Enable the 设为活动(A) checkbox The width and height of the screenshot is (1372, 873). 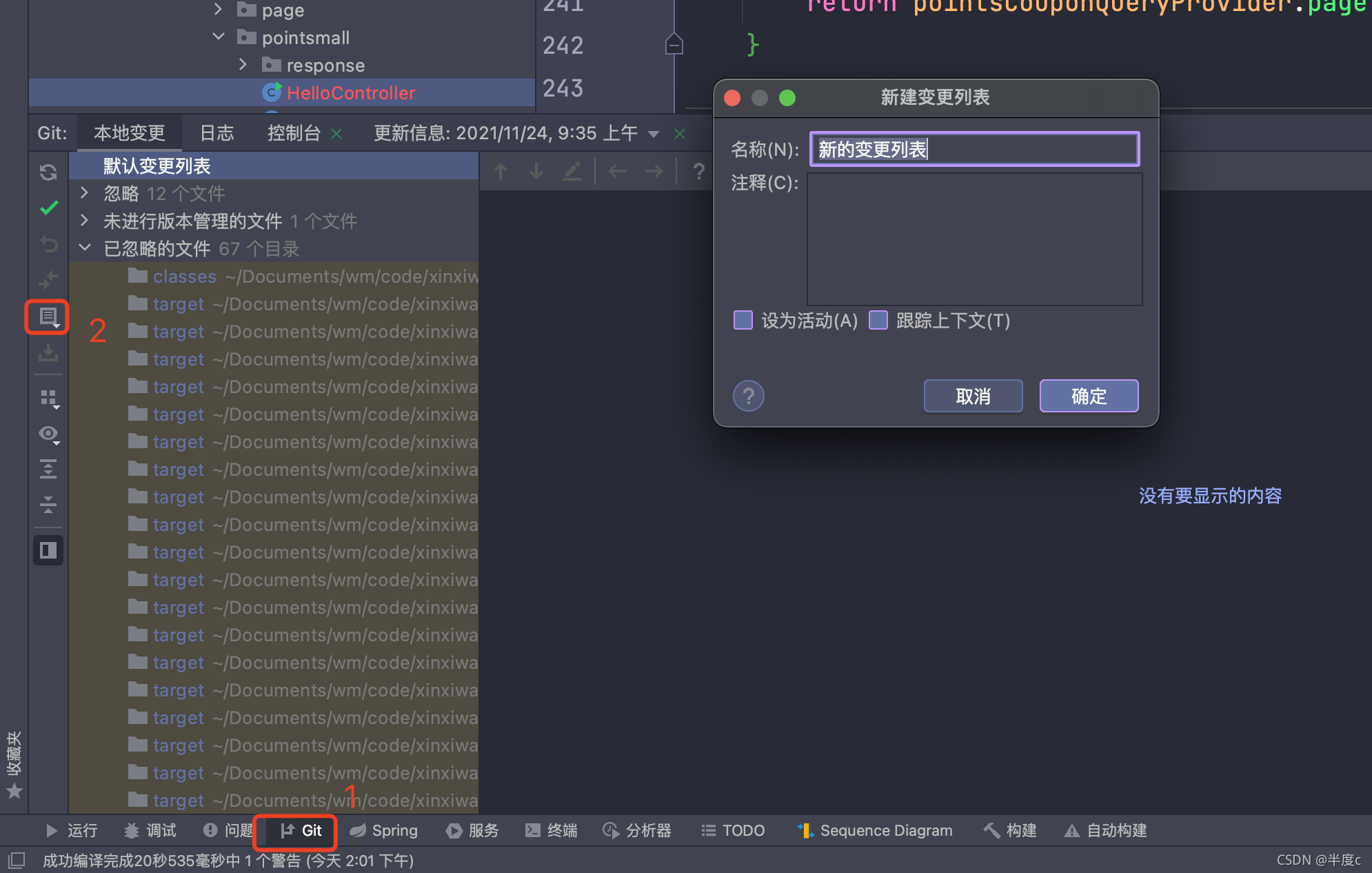(743, 320)
